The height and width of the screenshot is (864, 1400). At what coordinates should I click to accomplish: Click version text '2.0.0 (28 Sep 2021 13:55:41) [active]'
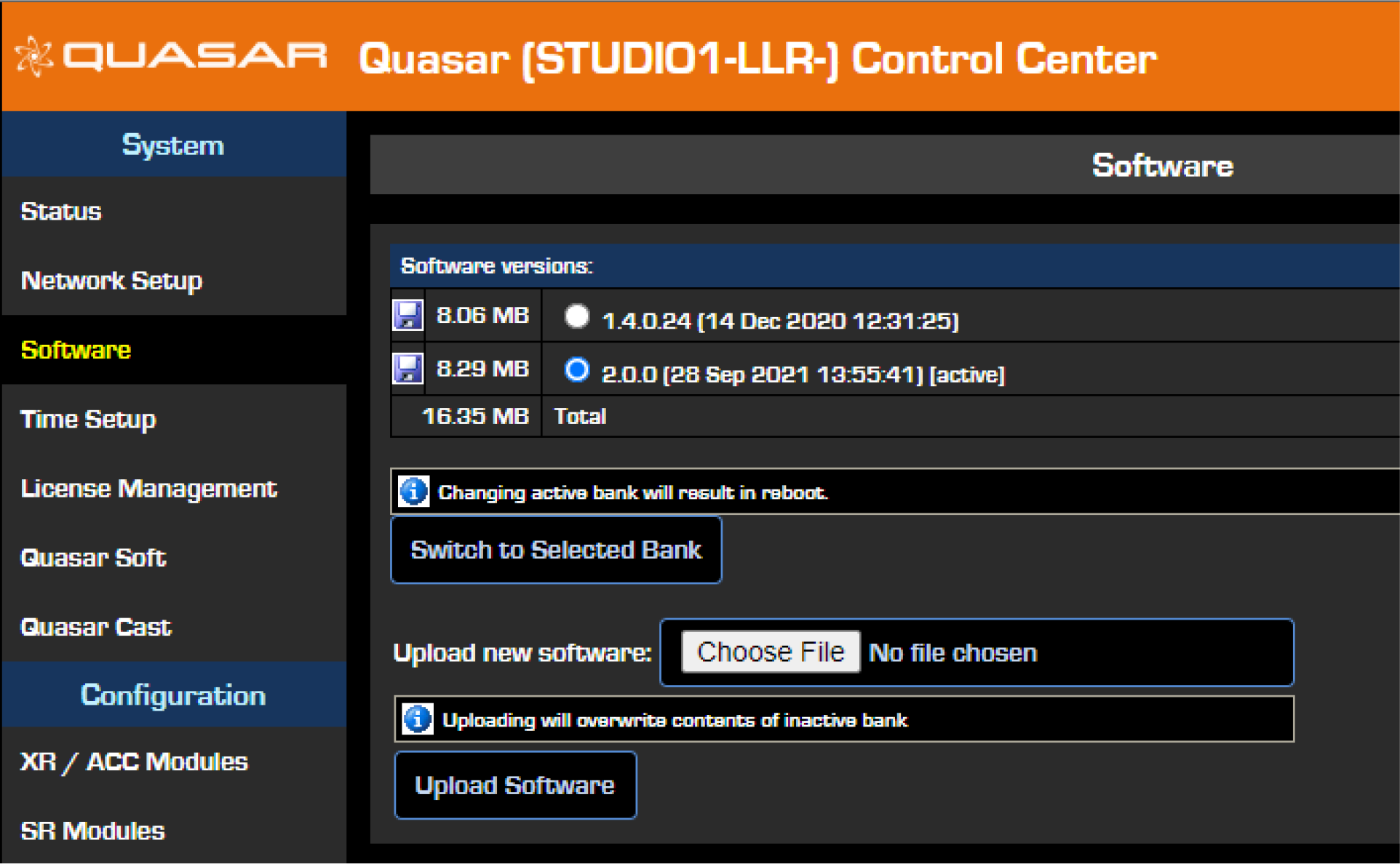click(803, 375)
